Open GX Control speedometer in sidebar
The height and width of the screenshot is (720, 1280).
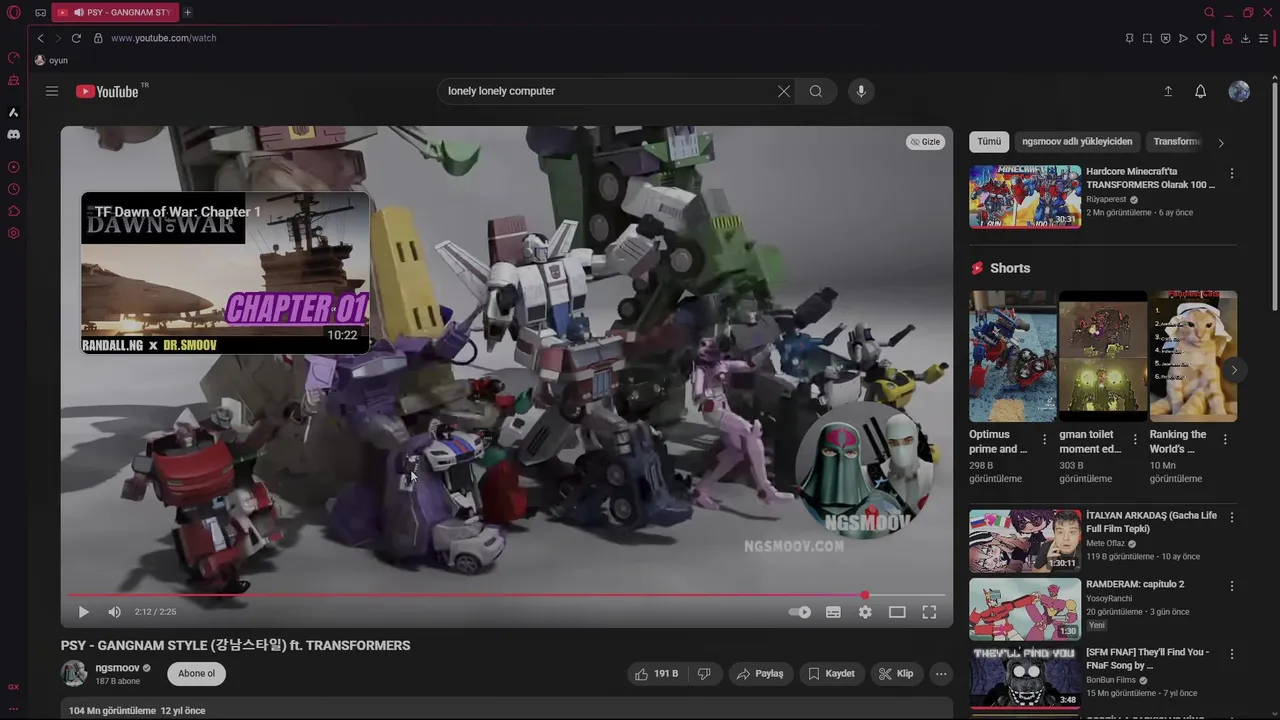[x=14, y=58]
